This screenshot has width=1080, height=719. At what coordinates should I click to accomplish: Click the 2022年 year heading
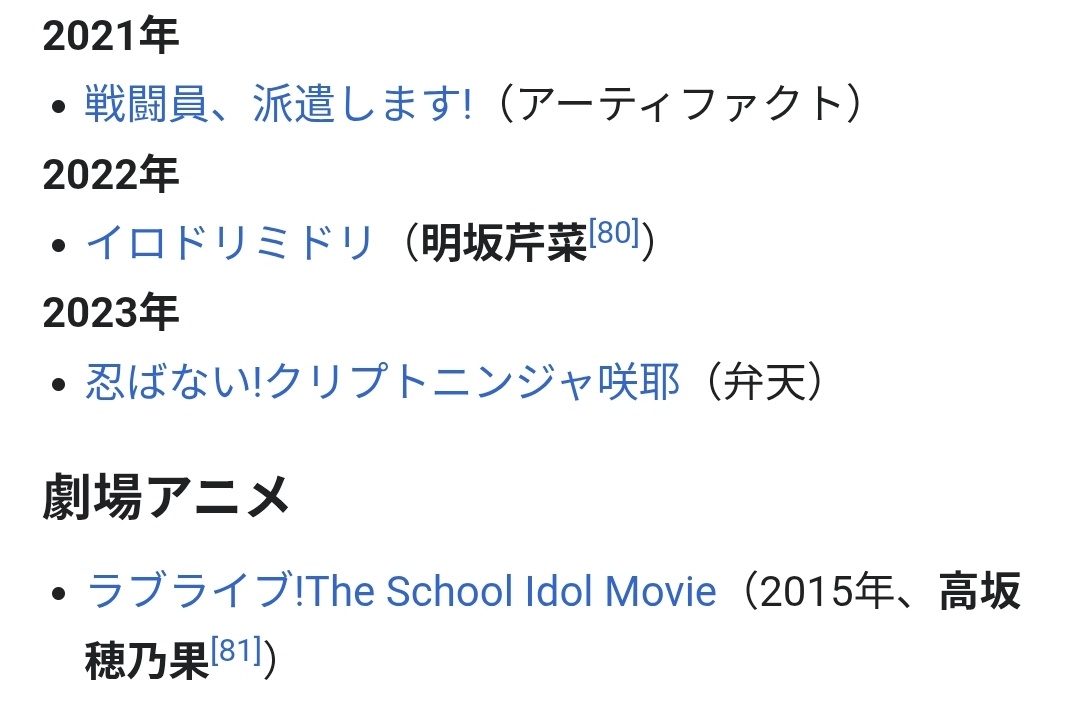point(111,174)
